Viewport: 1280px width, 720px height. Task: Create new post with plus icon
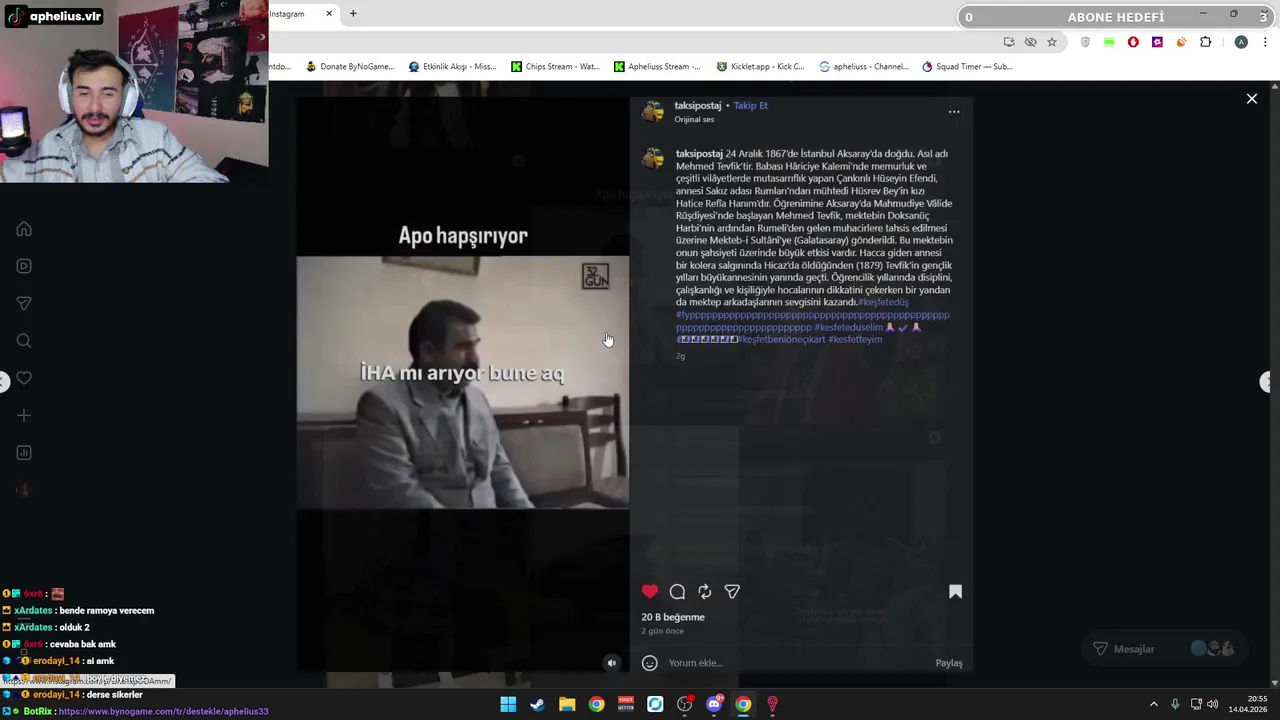[24, 415]
